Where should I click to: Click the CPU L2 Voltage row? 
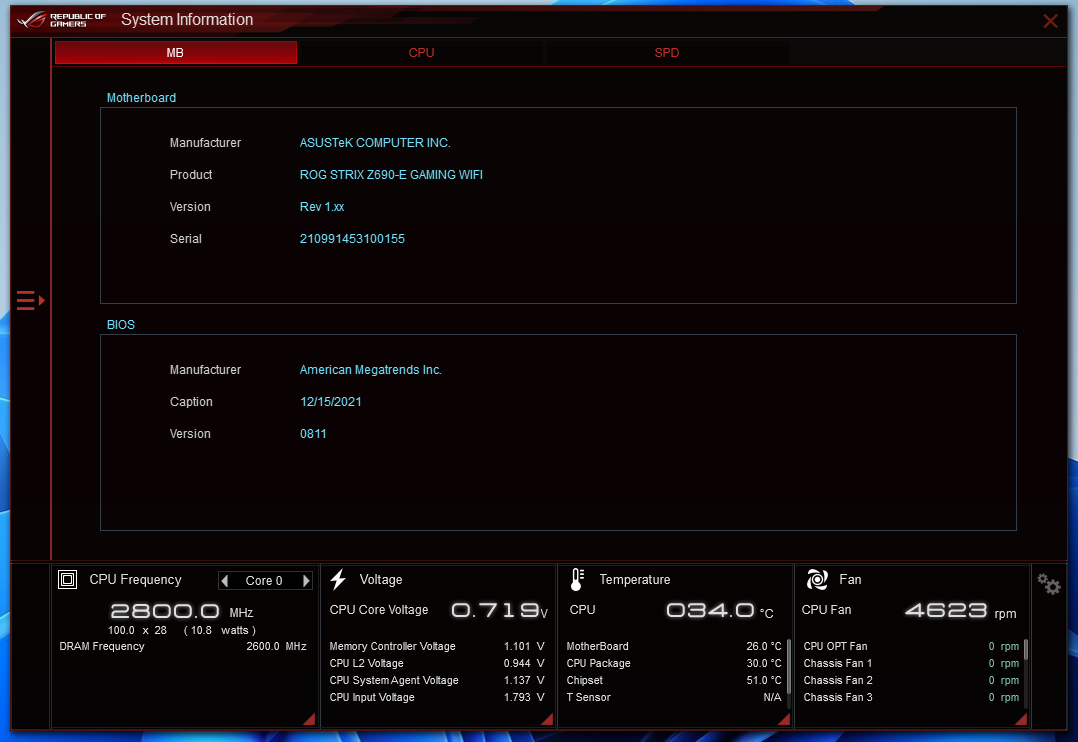(437, 664)
